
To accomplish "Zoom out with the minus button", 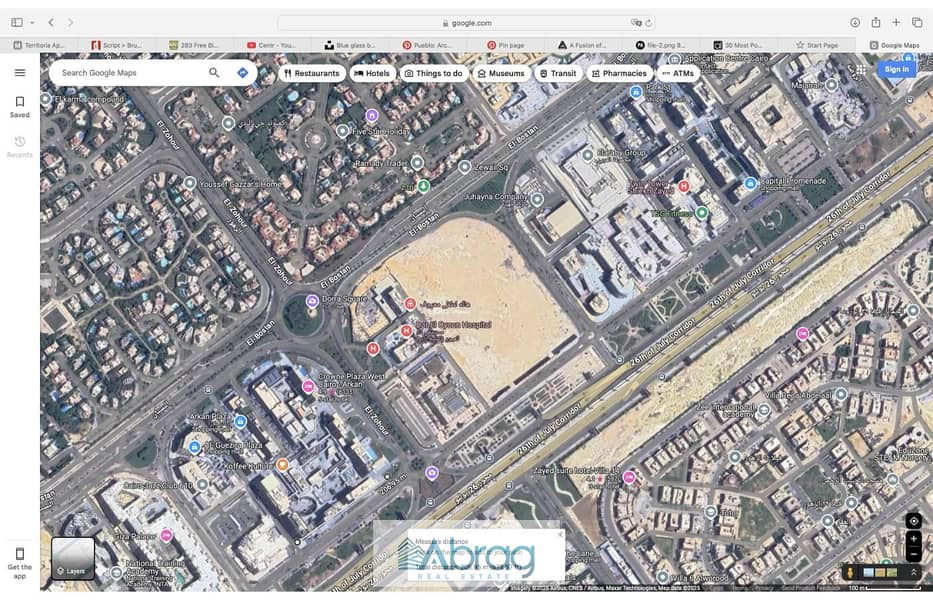I will click(913, 553).
